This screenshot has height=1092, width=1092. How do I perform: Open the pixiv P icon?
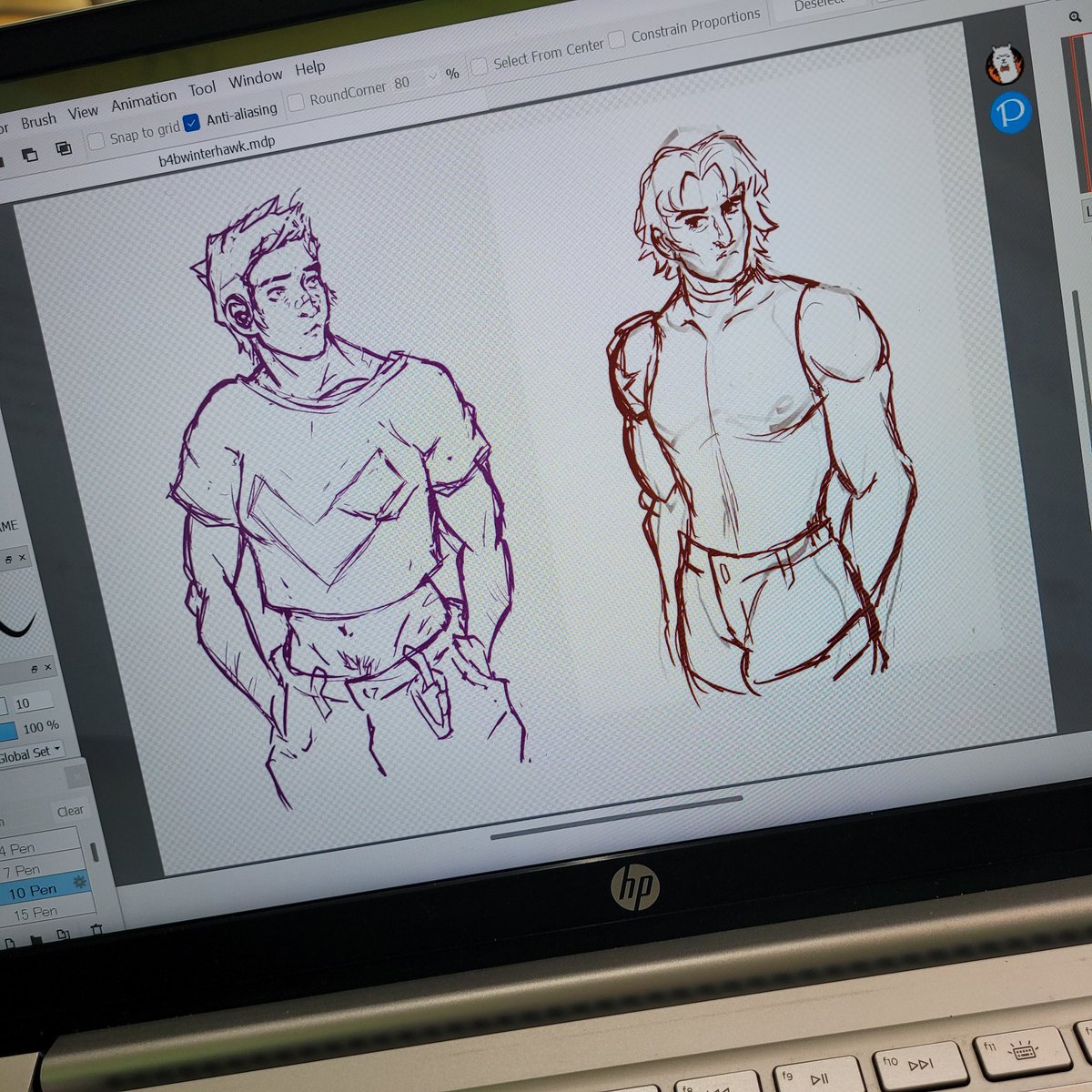point(1011,113)
